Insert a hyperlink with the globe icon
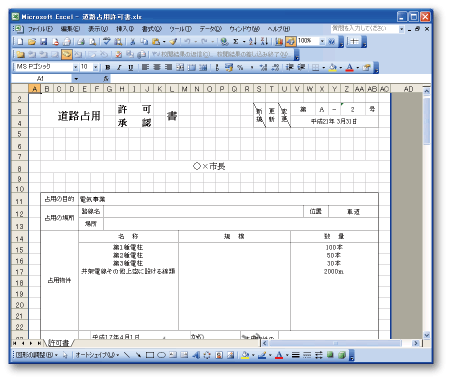Viewport: 450px width, 380px height. (x=224, y=42)
